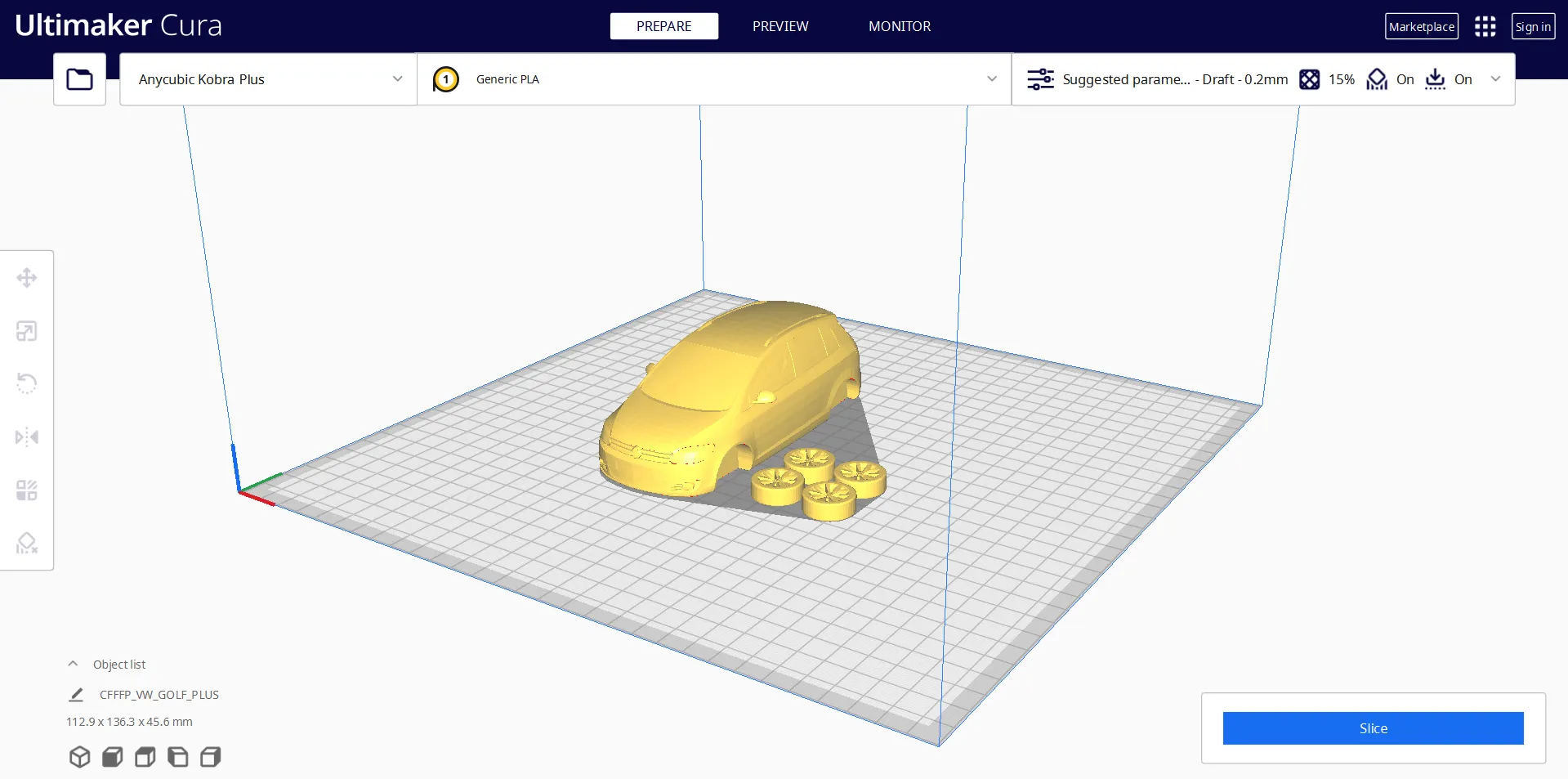
Task: Click the Slice button
Action: (x=1373, y=728)
